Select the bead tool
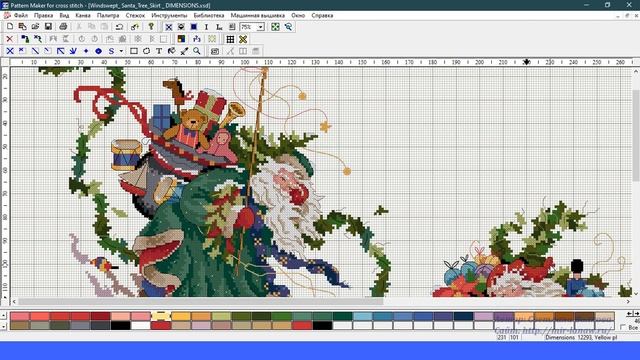Image resolution: width=640 pixels, height=360 pixels. (x=98, y=51)
